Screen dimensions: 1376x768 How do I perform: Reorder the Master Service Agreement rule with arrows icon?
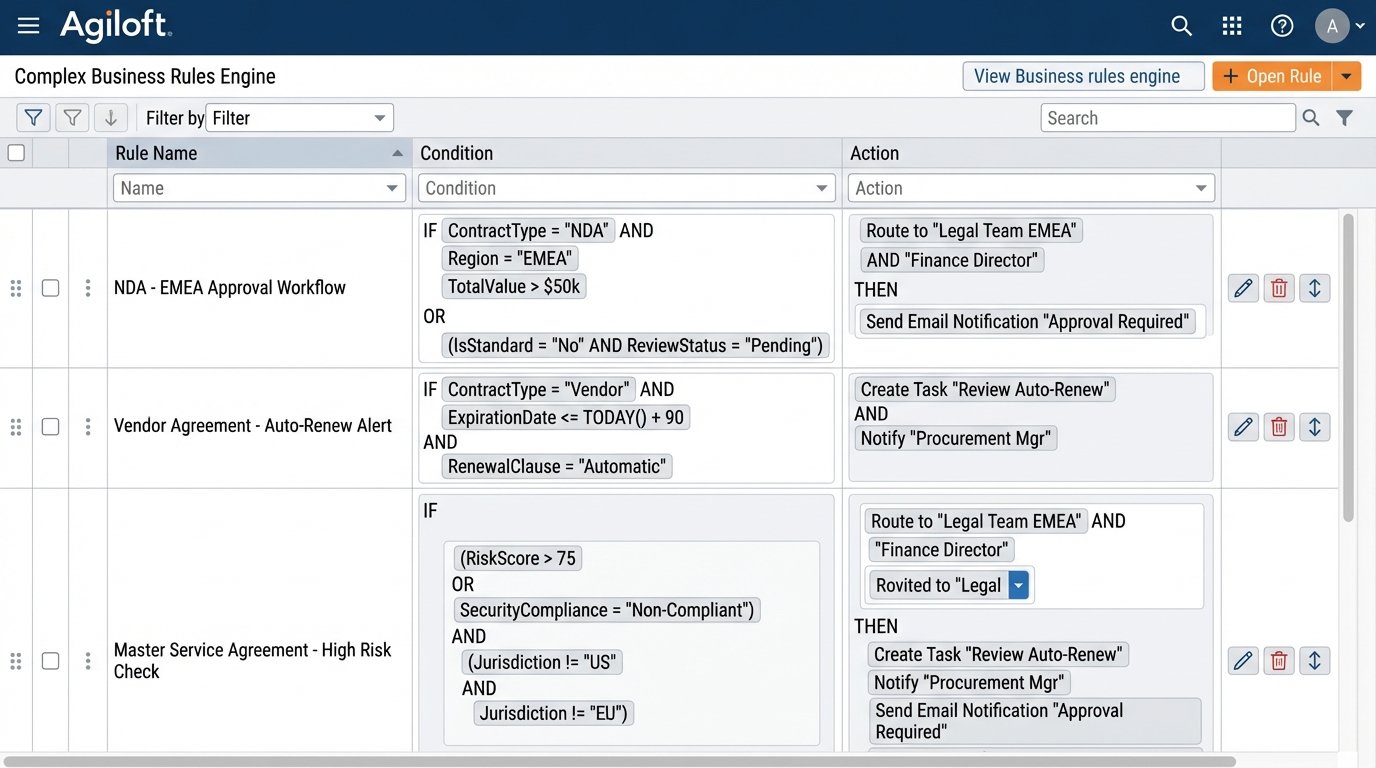coord(1314,660)
